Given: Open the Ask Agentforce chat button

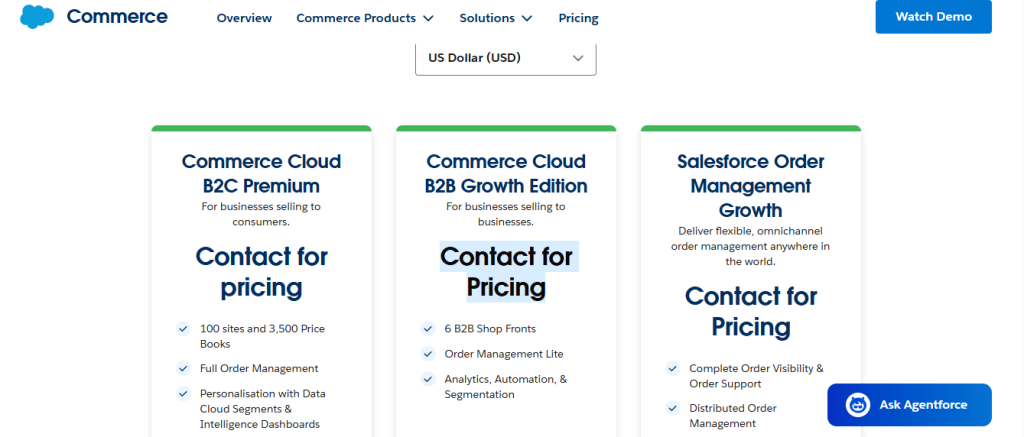Looking at the screenshot, I should tap(909, 405).
